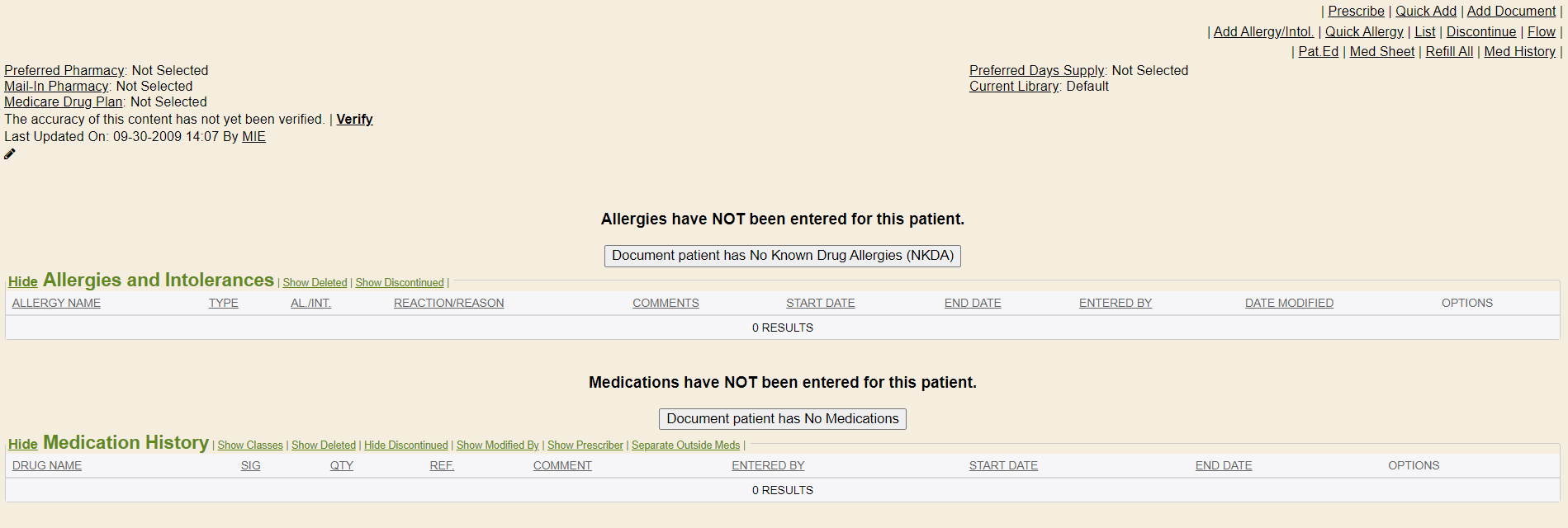Click Document patient has No Medications button
Image resolution: width=1568 pixels, height=528 pixels.
click(x=782, y=419)
